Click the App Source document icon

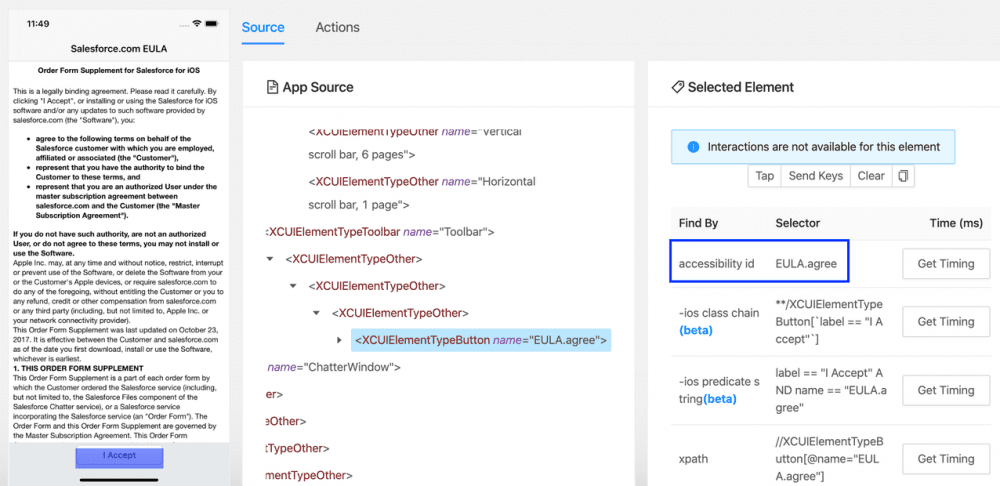pos(271,88)
